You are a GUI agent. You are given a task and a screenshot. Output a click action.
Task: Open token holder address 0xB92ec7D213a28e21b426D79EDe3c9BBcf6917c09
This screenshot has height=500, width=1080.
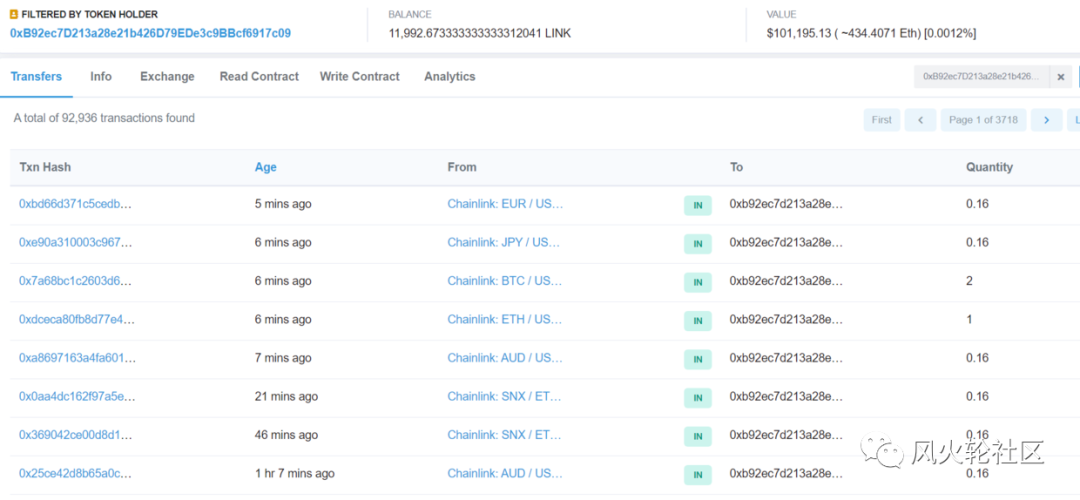(150, 32)
